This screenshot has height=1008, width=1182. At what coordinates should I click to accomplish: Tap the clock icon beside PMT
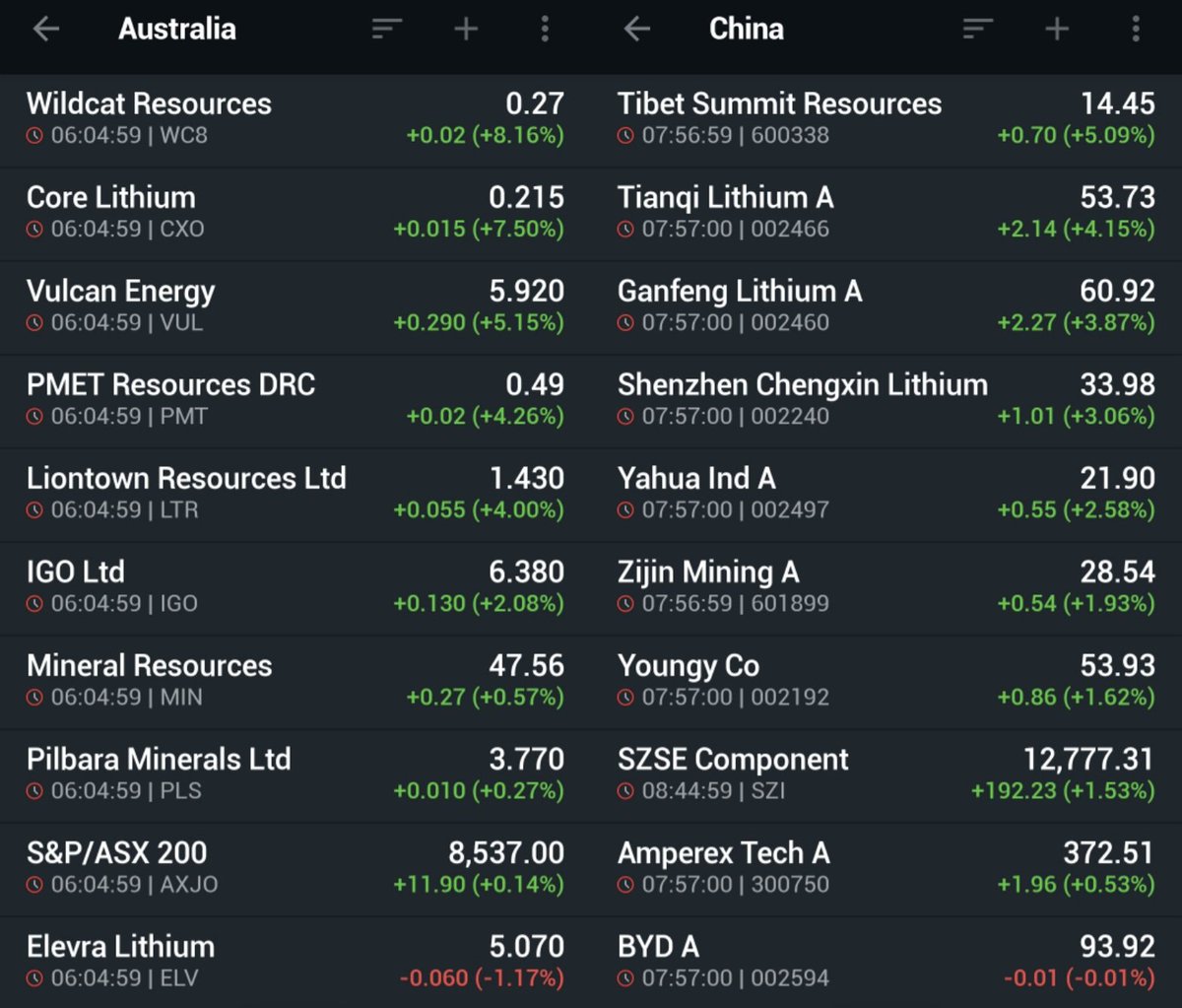click(x=35, y=417)
